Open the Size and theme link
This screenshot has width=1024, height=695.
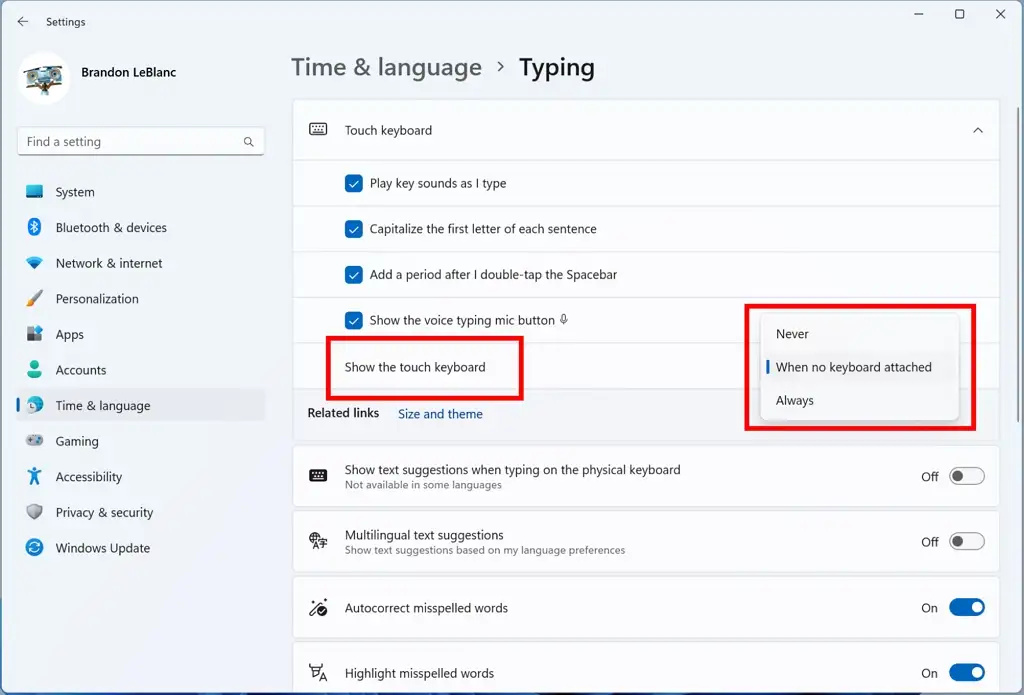pyautogui.click(x=440, y=413)
